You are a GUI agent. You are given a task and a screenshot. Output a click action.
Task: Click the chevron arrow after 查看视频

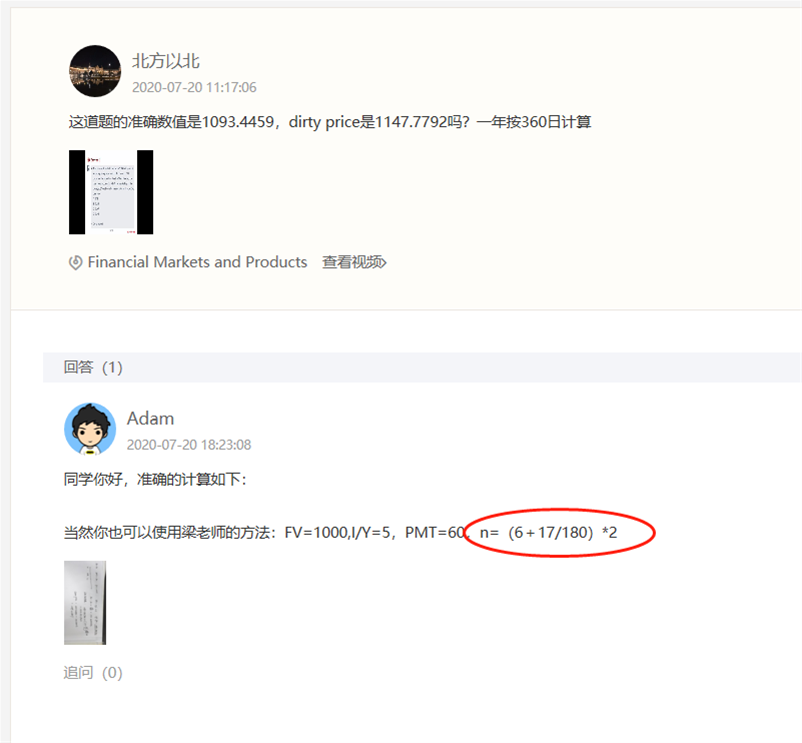pyautogui.click(x=383, y=262)
